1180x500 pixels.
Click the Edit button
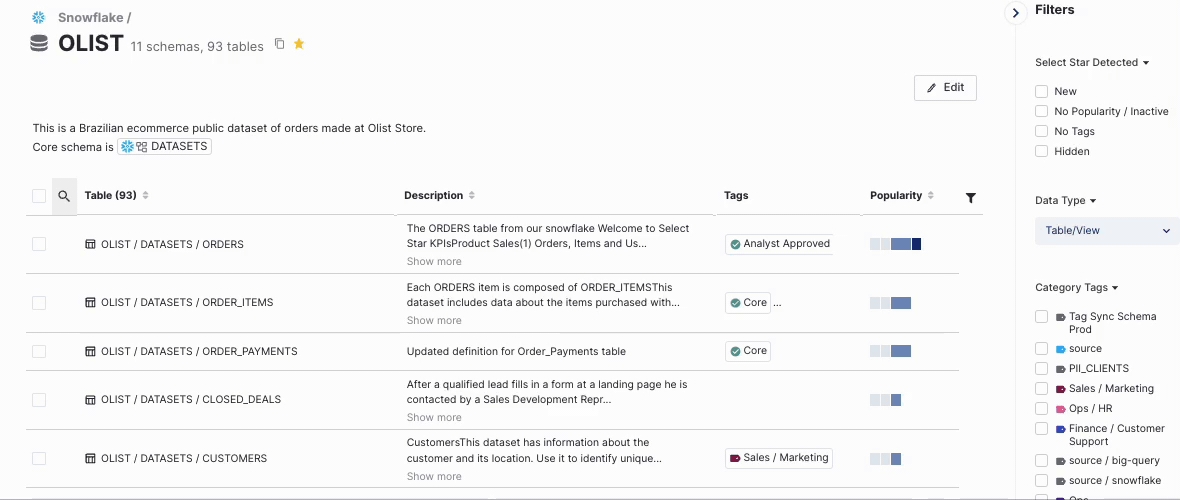pyautogui.click(x=945, y=88)
